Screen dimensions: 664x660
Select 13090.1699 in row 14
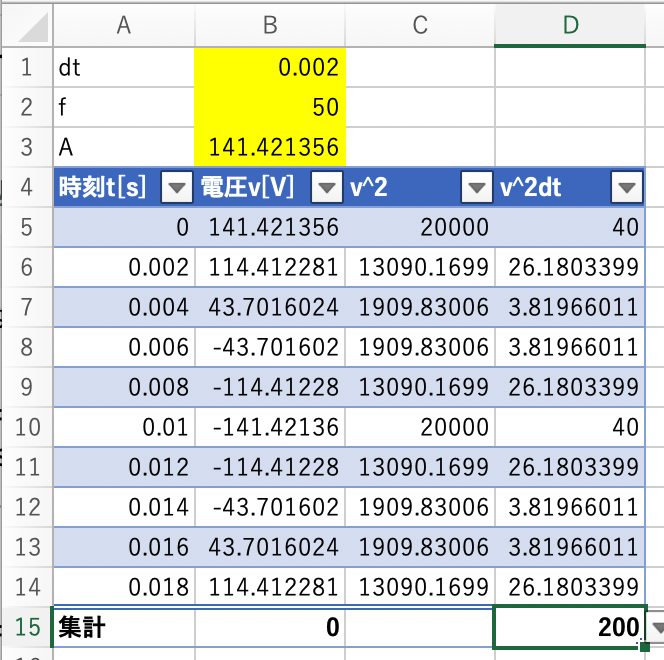(420, 587)
